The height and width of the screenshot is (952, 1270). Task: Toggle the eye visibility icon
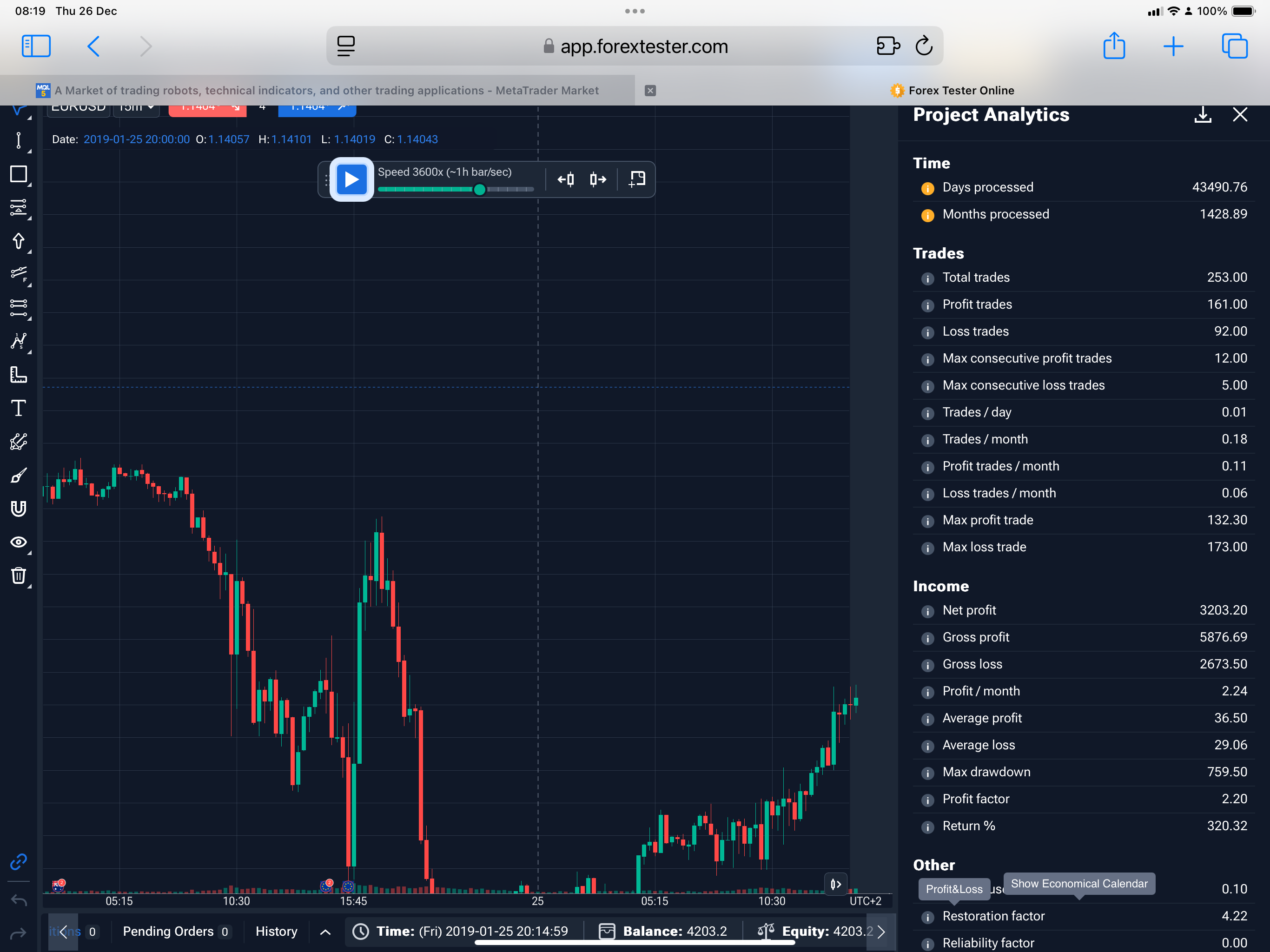click(x=19, y=542)
